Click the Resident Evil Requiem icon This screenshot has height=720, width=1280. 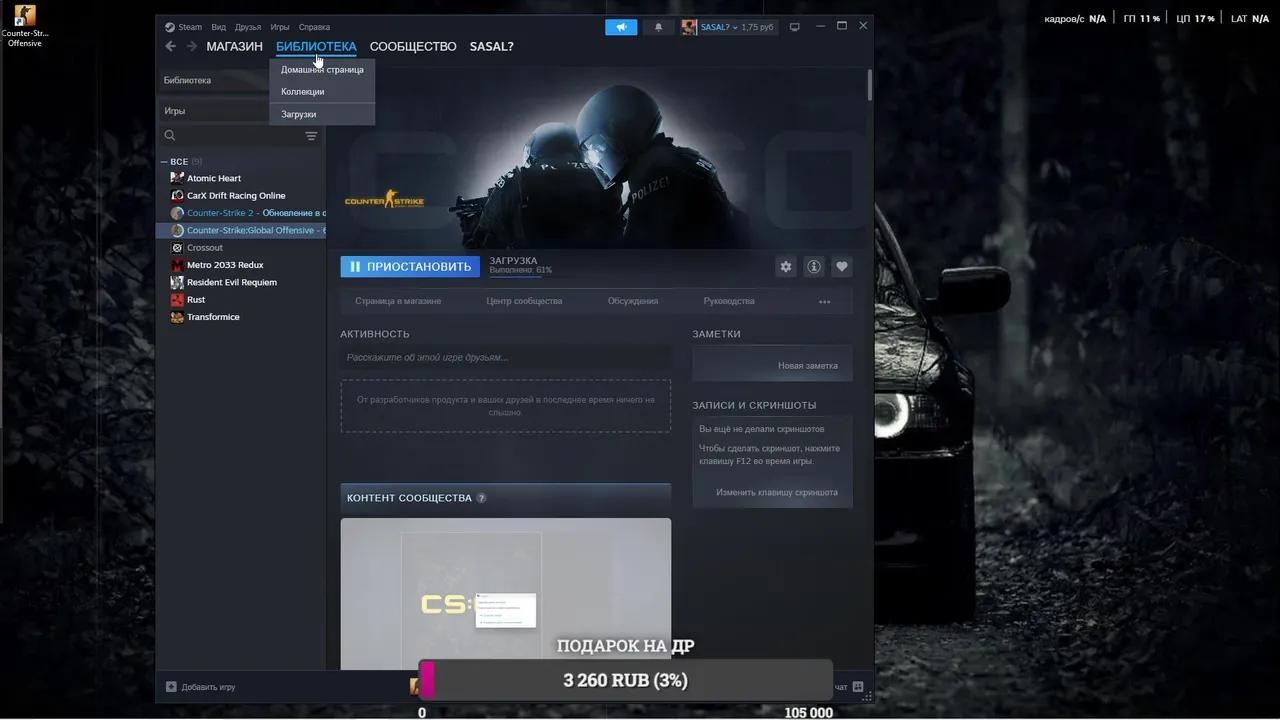[x=177, y=282]
